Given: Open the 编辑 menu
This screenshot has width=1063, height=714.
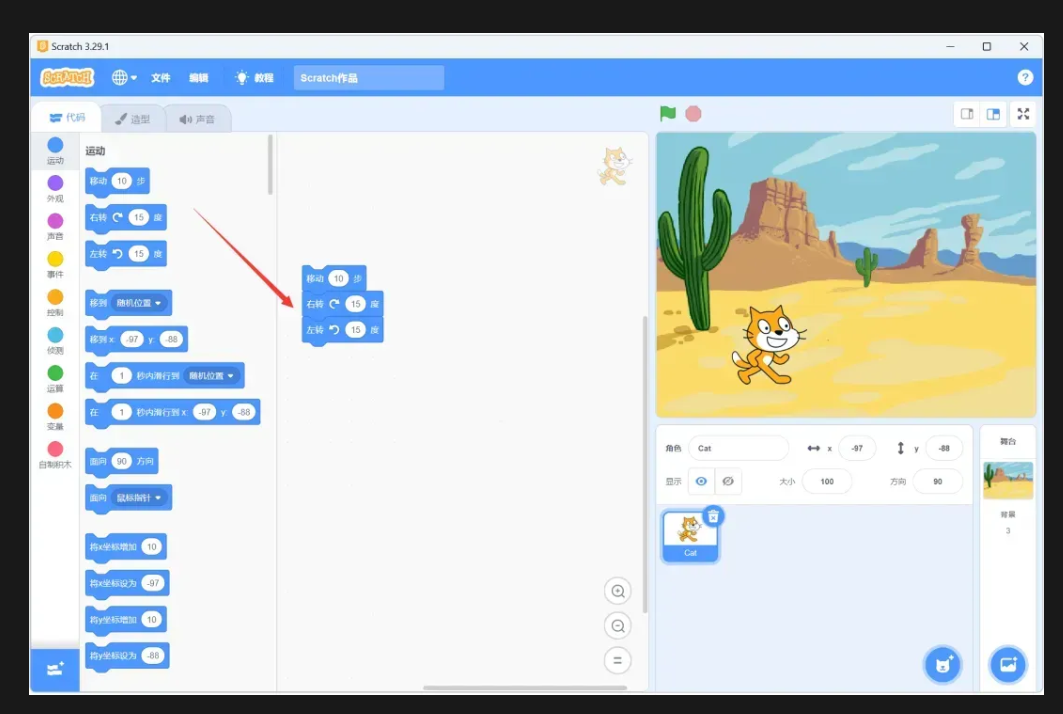Looking at the screenshot, I should 199,78.
